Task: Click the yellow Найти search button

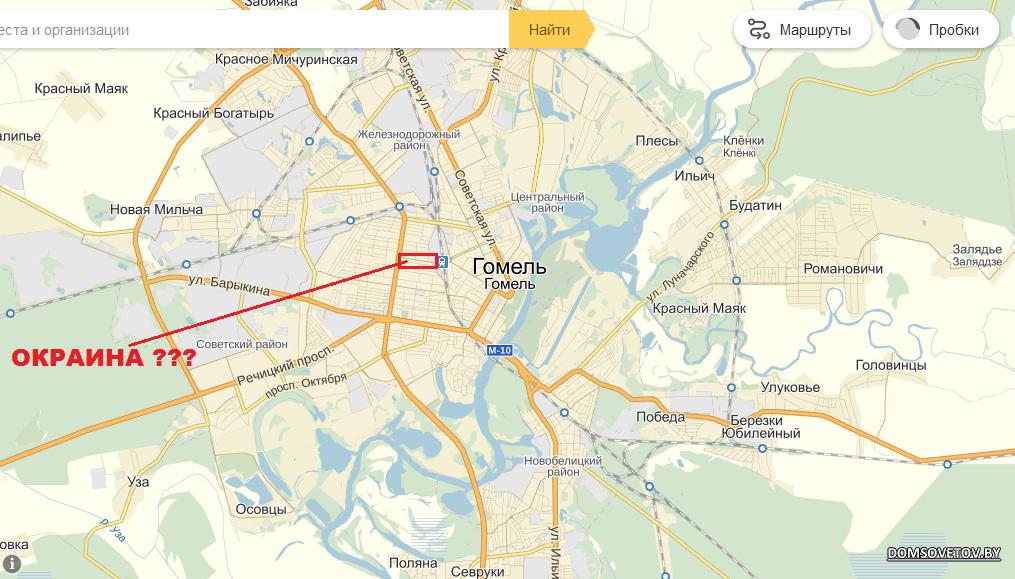Action: [x=550, y=30]
